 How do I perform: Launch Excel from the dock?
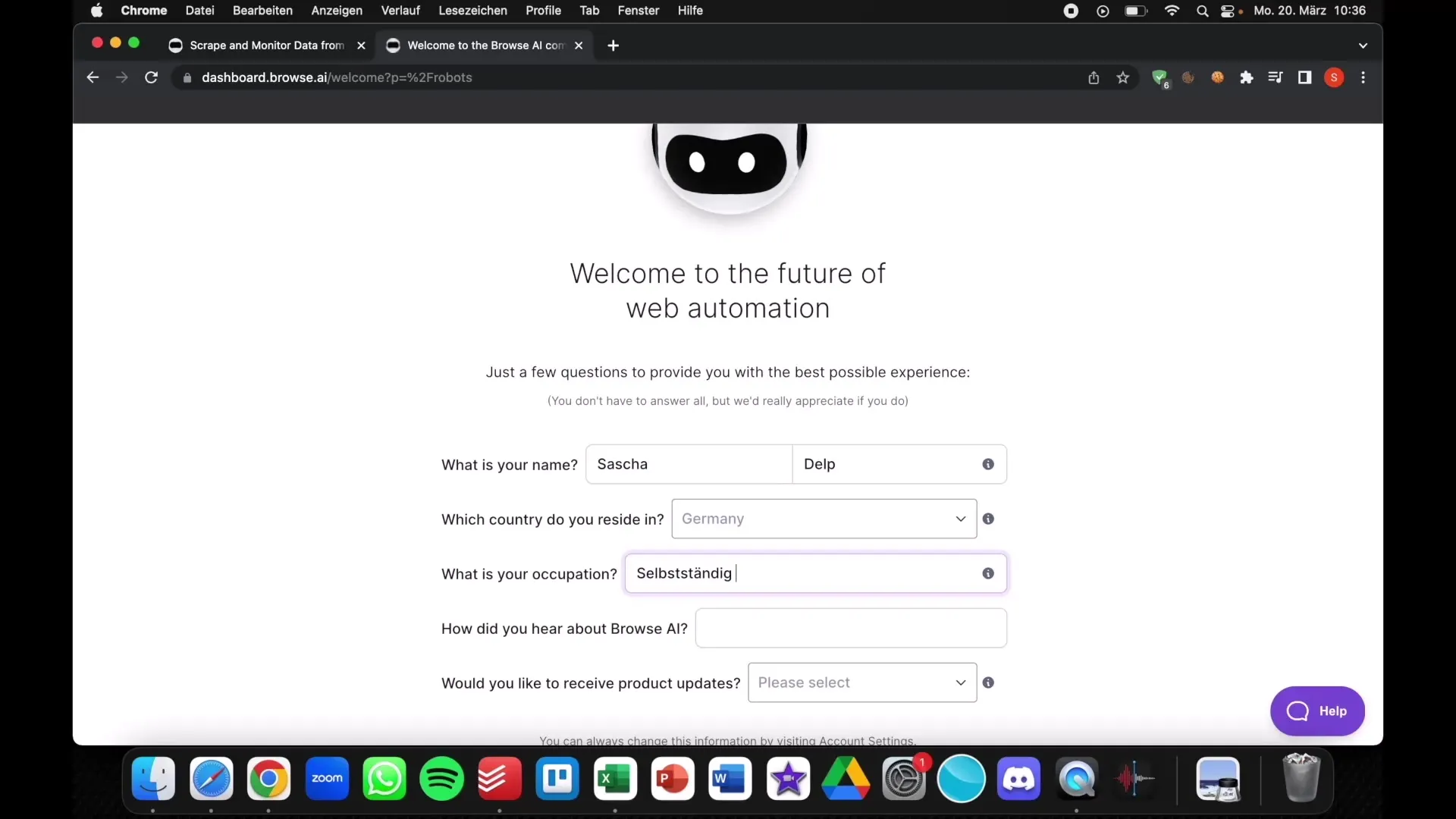(x=615, y=779)
